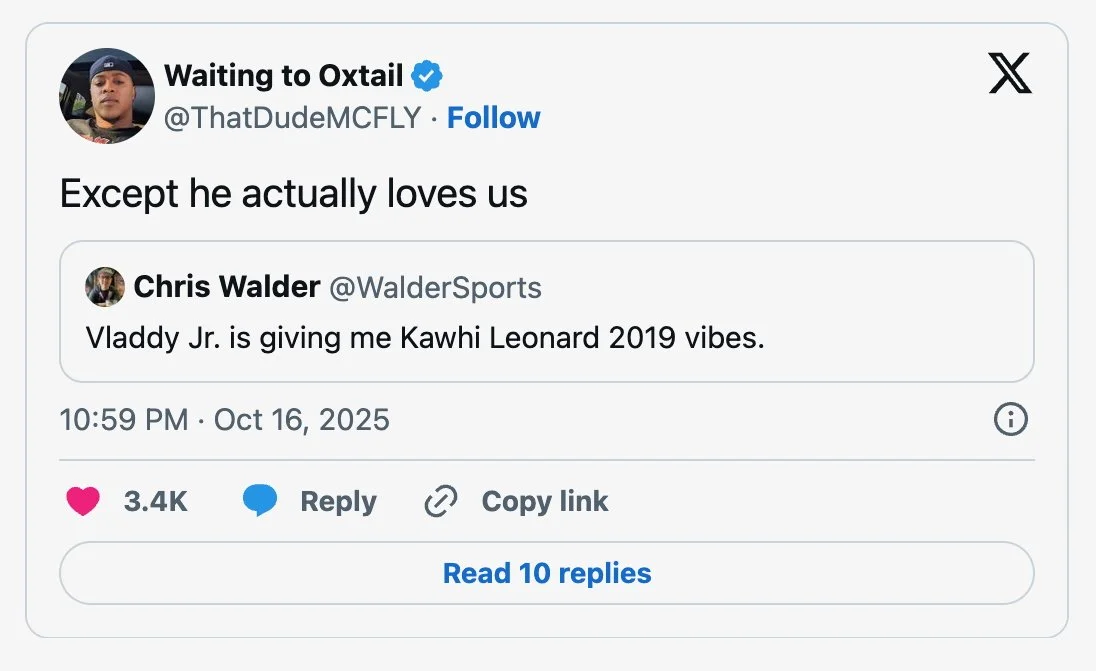Click Chris Walder's small avatar
Screen dimensions: 1096x671
[105, 288]
